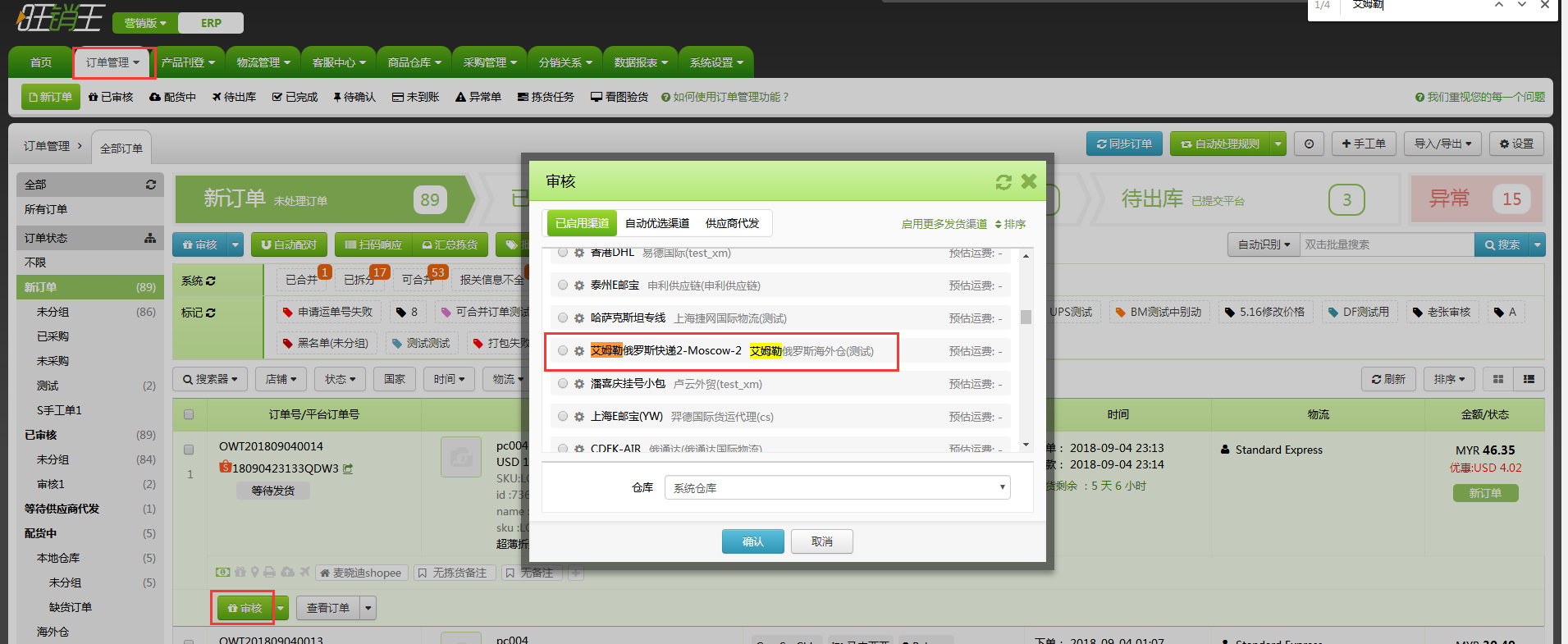Viewport: 1568px width, 644px height.
Task: Open 订单管理 menu in top navigation
Action: (113, 62)
